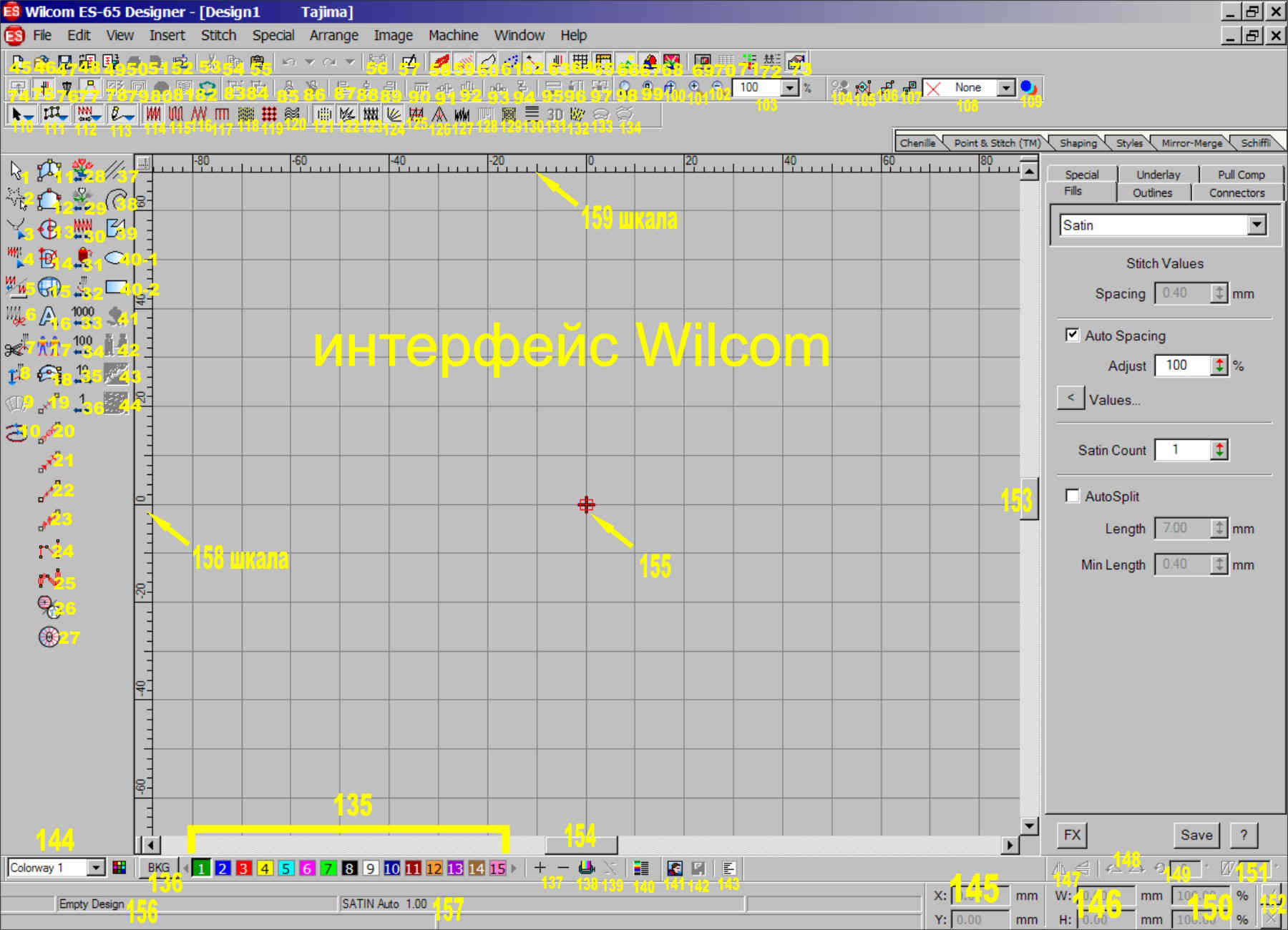Click the question mark help button
1288x930 pixels.
[x=1244, y=835]
